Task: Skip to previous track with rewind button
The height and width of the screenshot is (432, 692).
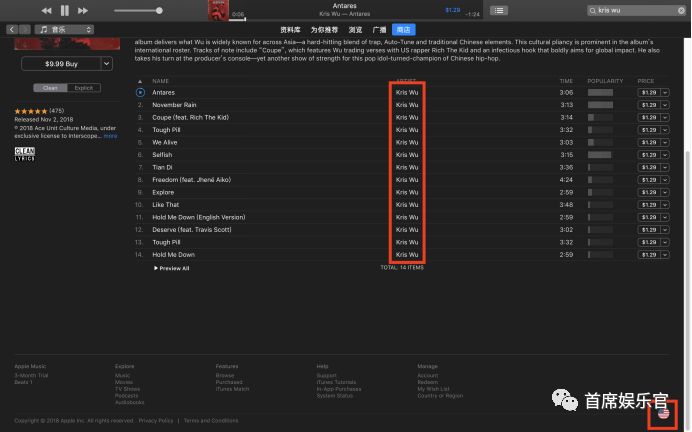Action: pos(46,11)
